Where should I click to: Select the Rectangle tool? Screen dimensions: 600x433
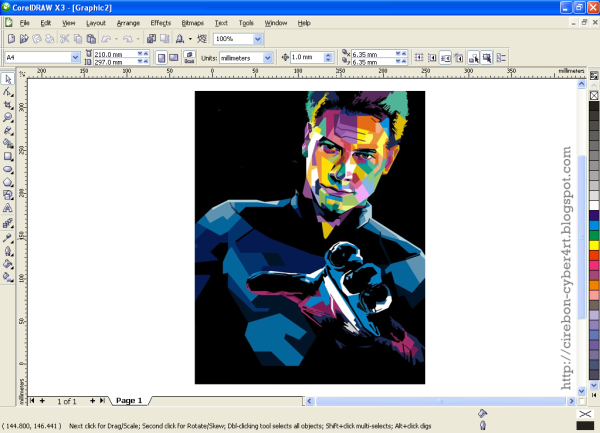click(x=8, y=156)
